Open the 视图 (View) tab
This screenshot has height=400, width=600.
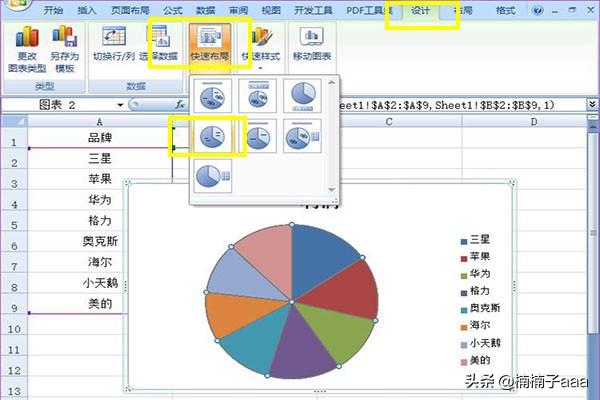coord(271,10)
